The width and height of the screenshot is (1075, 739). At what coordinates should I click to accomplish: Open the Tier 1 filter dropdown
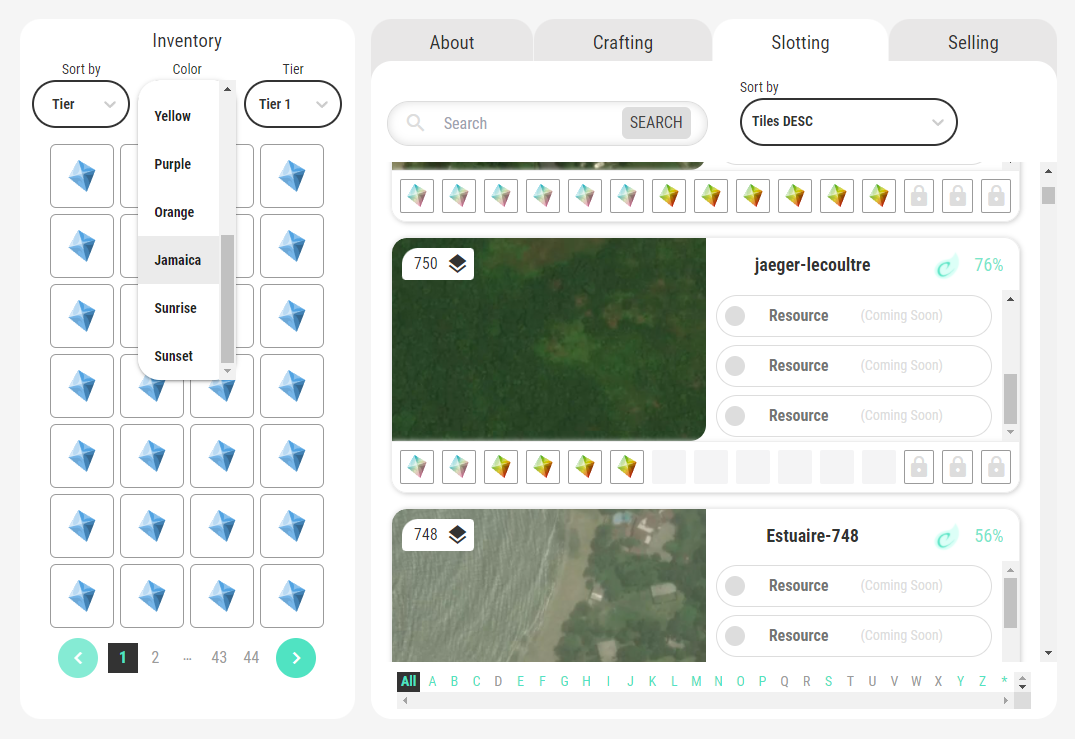coord(293,104)
